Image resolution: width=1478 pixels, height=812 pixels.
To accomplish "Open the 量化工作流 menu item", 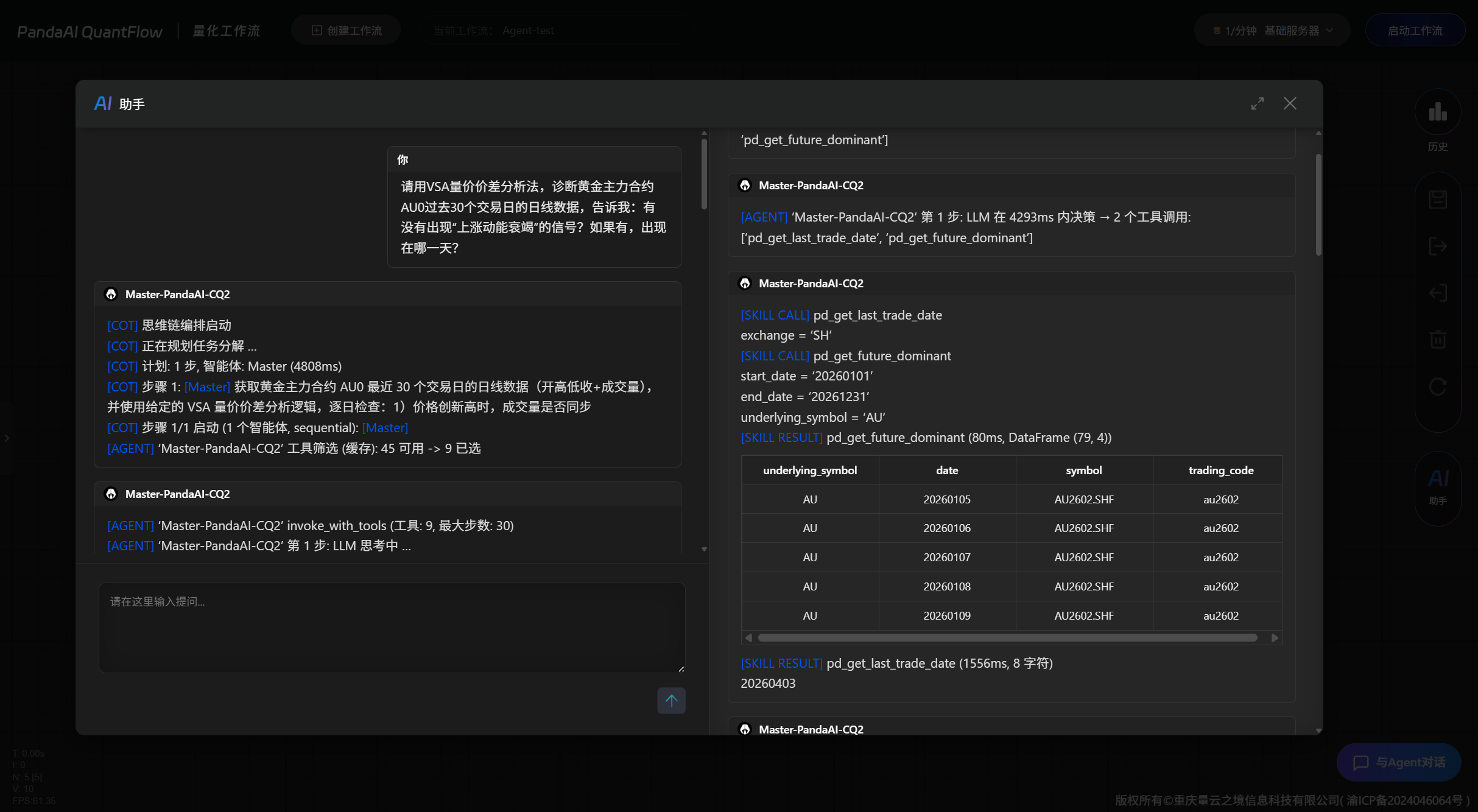I will tap(226, 30).
